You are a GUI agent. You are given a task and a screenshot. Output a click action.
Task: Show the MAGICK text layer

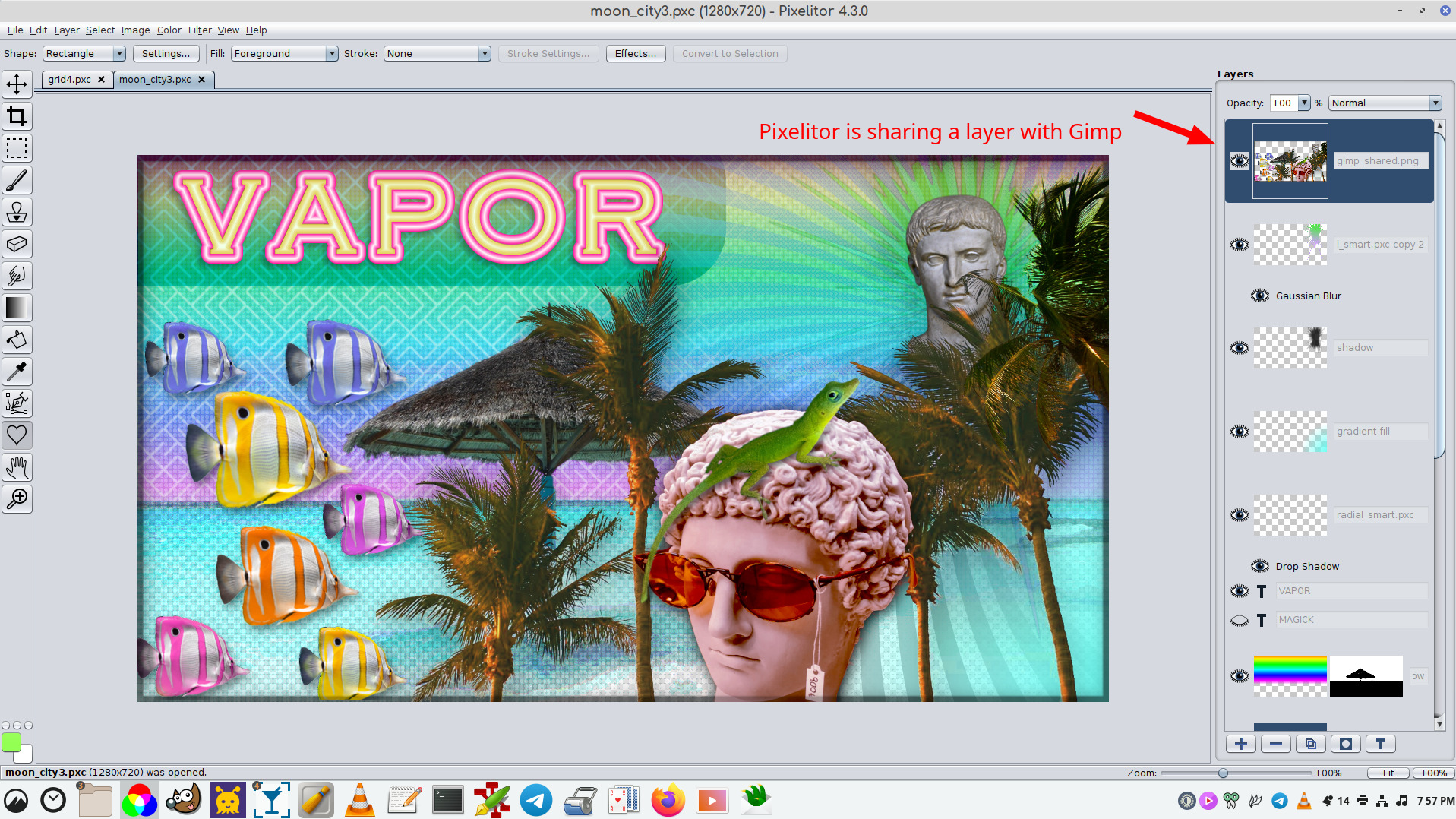click(1239, 620)
